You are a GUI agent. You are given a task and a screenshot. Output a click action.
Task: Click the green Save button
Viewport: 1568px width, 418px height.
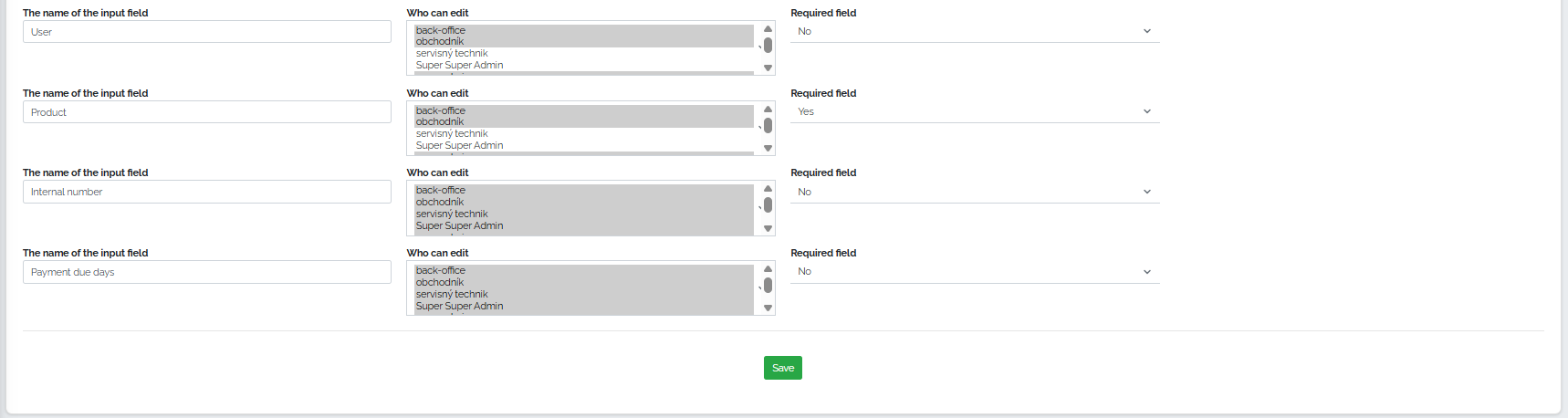783,368
